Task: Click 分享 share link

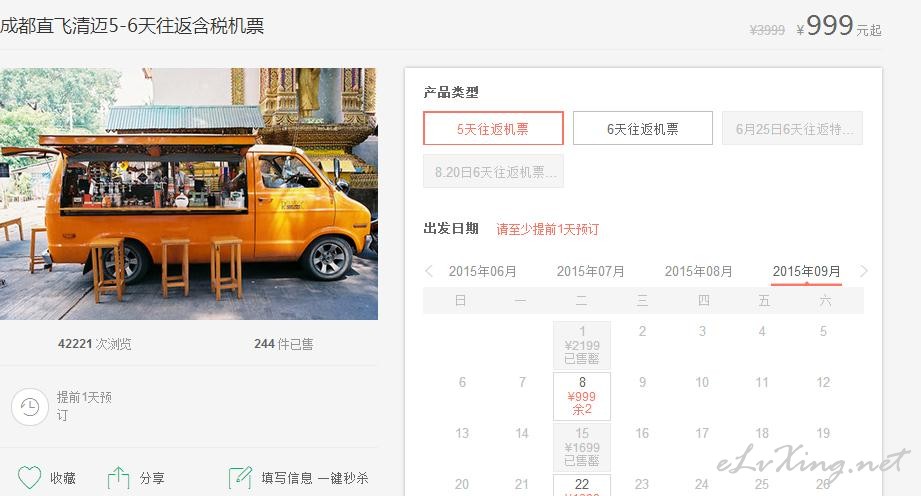Action: click(x=152, y=478)
